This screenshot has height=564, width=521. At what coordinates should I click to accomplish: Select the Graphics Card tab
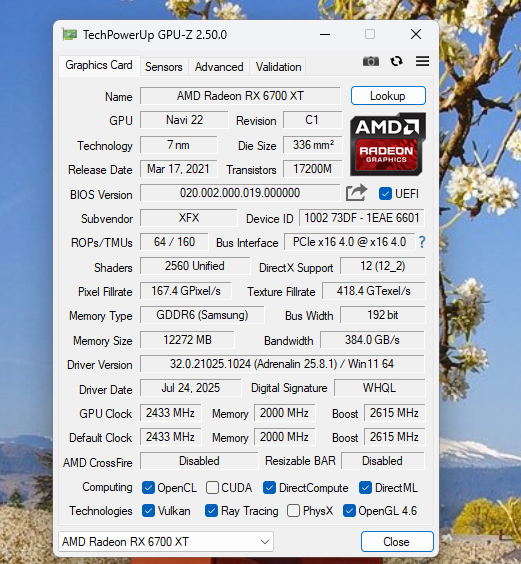click(99, 65)
